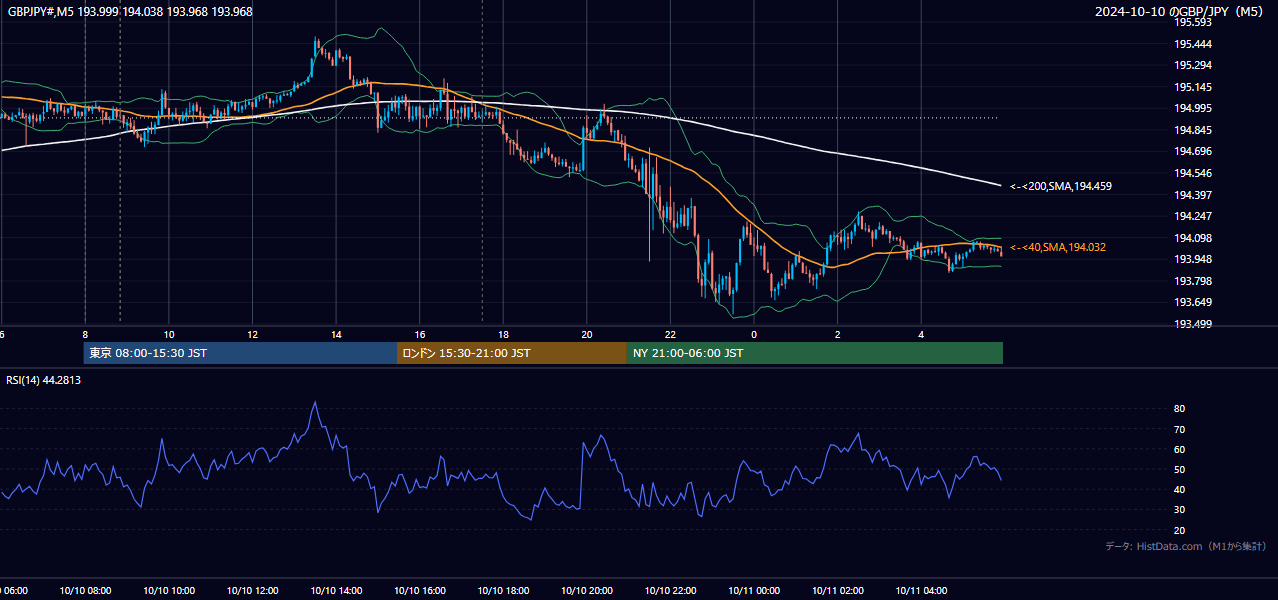
Task: Click price axis label 193.649
Action: click(x=1193, y=302)
